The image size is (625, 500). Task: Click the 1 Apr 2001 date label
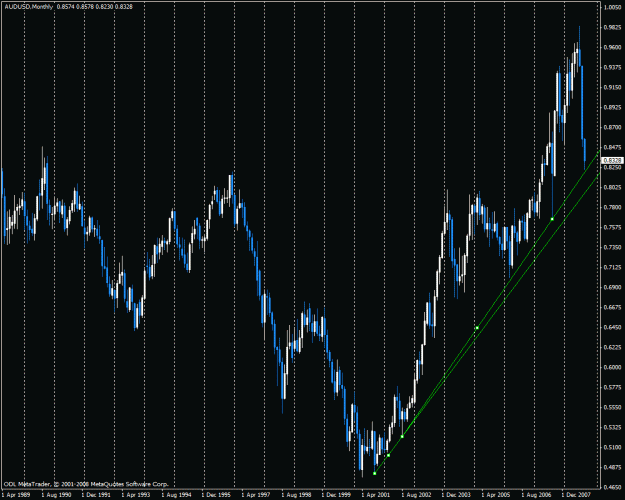point(377,495)
